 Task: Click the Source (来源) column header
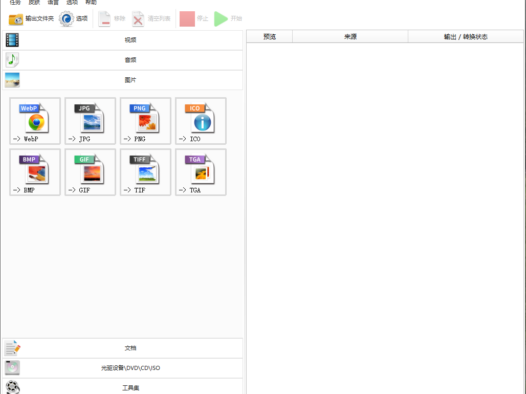click(x=350, y=37)
